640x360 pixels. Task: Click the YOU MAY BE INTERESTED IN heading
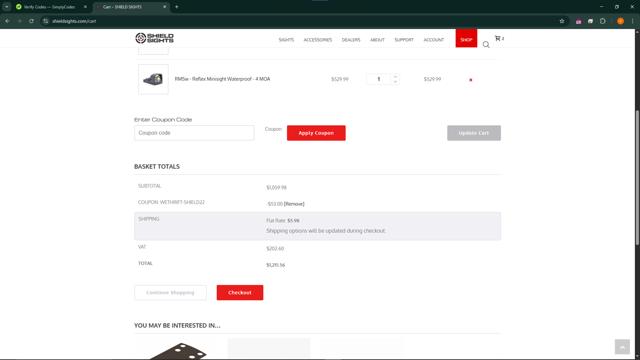(177, 325)
